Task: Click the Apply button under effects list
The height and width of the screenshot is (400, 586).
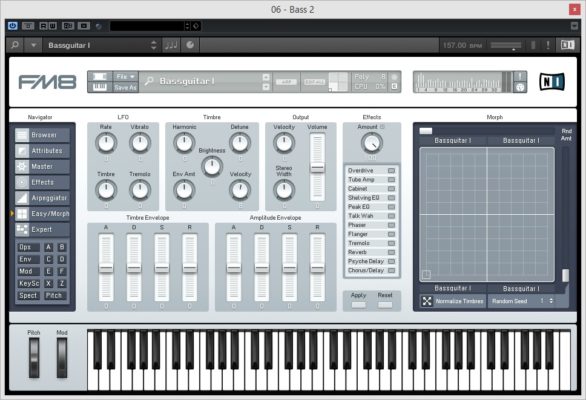Action: tap(358, 305)
